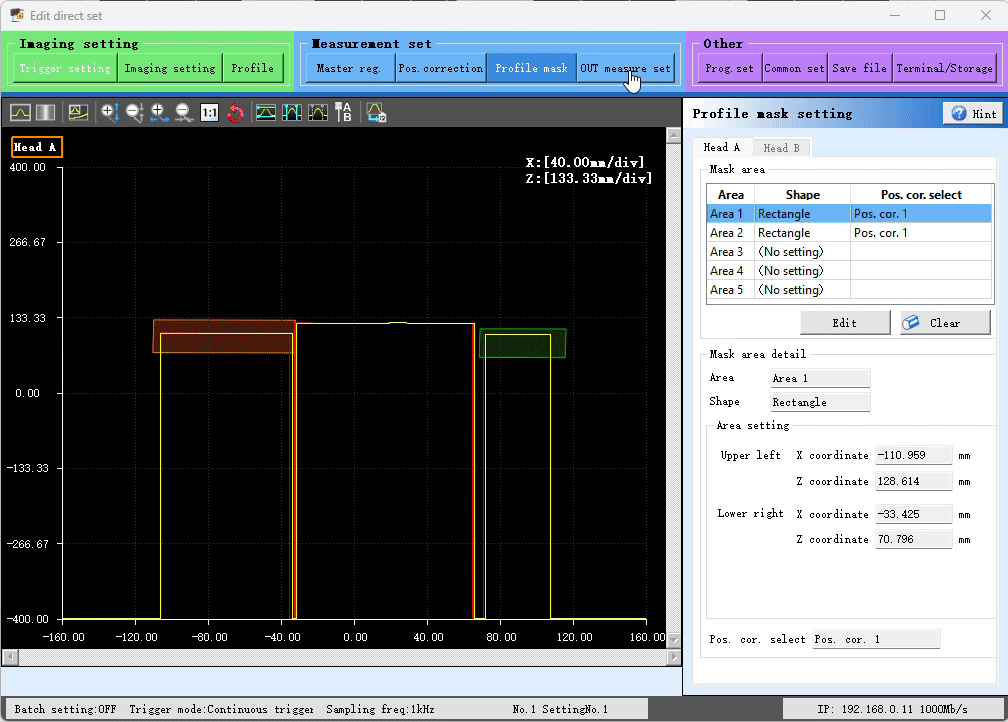Click the Edit button
1008x722 pixels.
[845, 323]
